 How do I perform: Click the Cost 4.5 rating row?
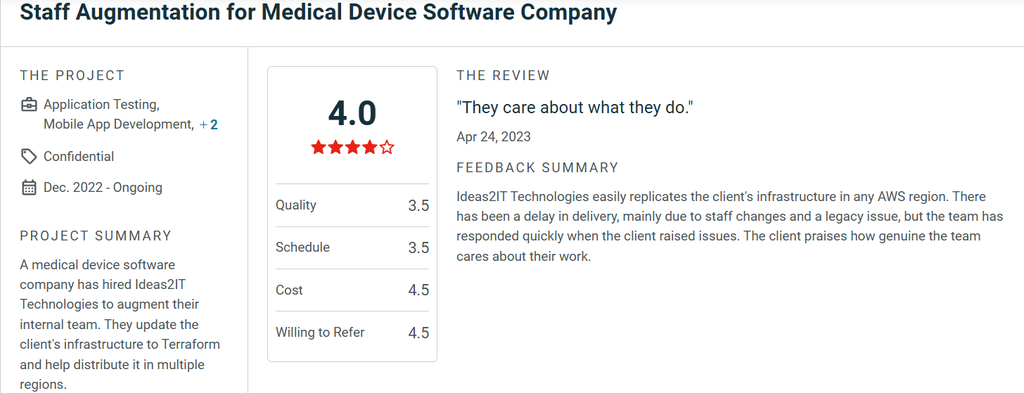[352, 290]
